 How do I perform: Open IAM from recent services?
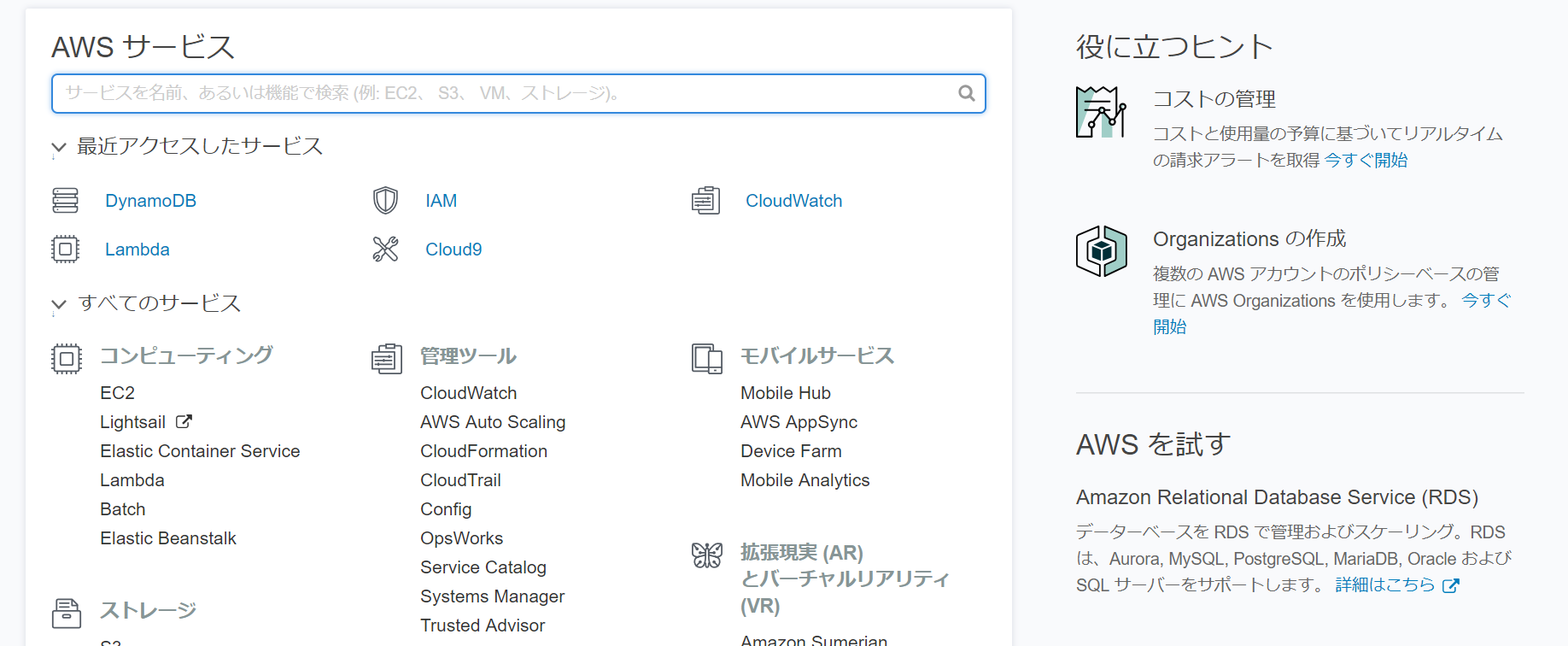pos(441,201)
